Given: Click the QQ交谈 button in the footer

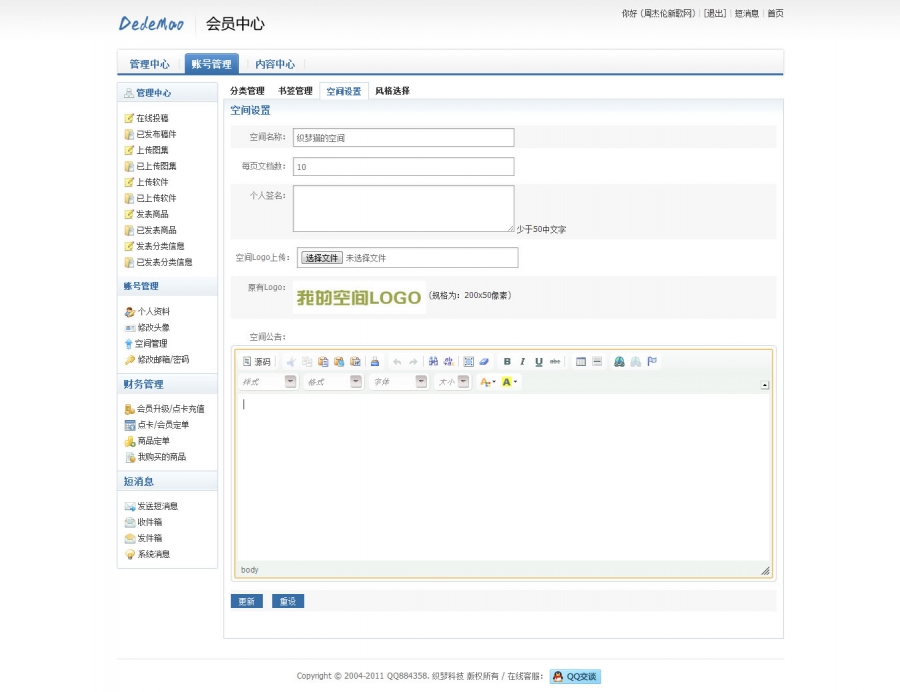Looking at the screenshot, I should click(578, 676).
